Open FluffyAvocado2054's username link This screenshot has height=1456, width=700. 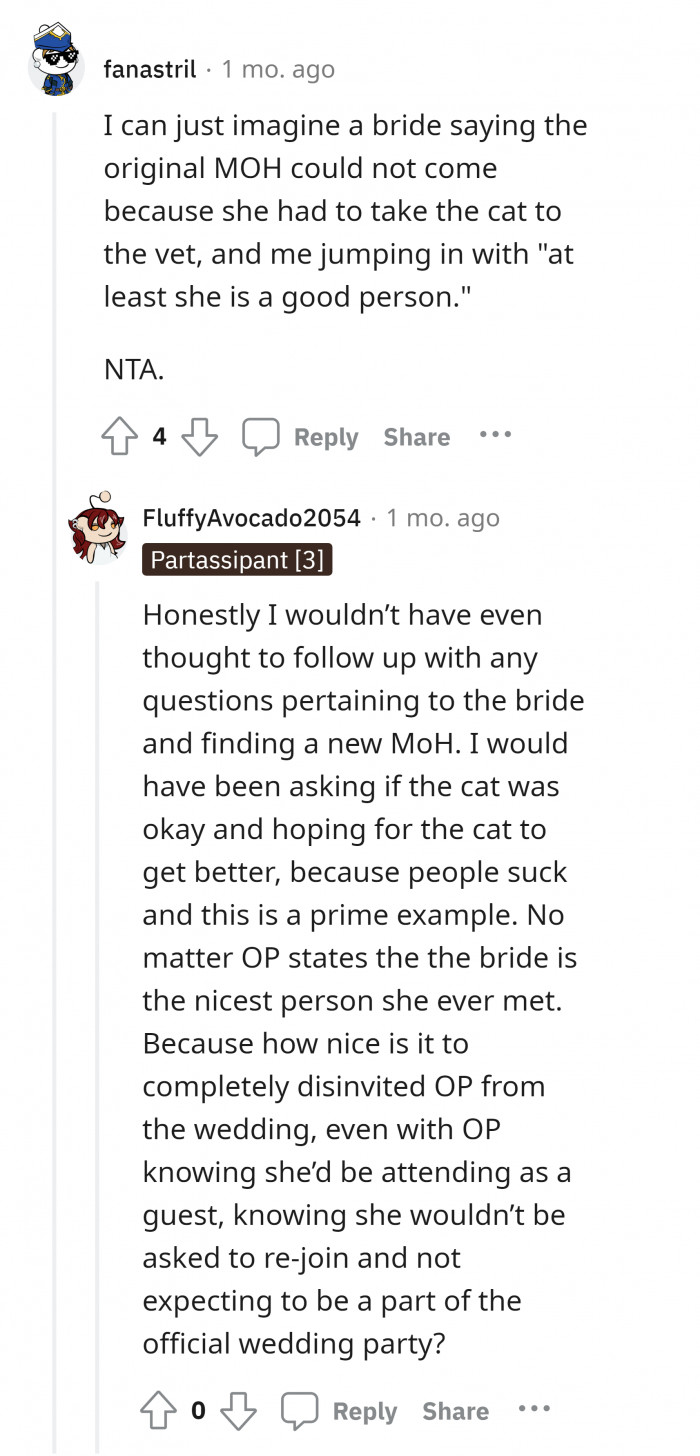pos(252,517)
